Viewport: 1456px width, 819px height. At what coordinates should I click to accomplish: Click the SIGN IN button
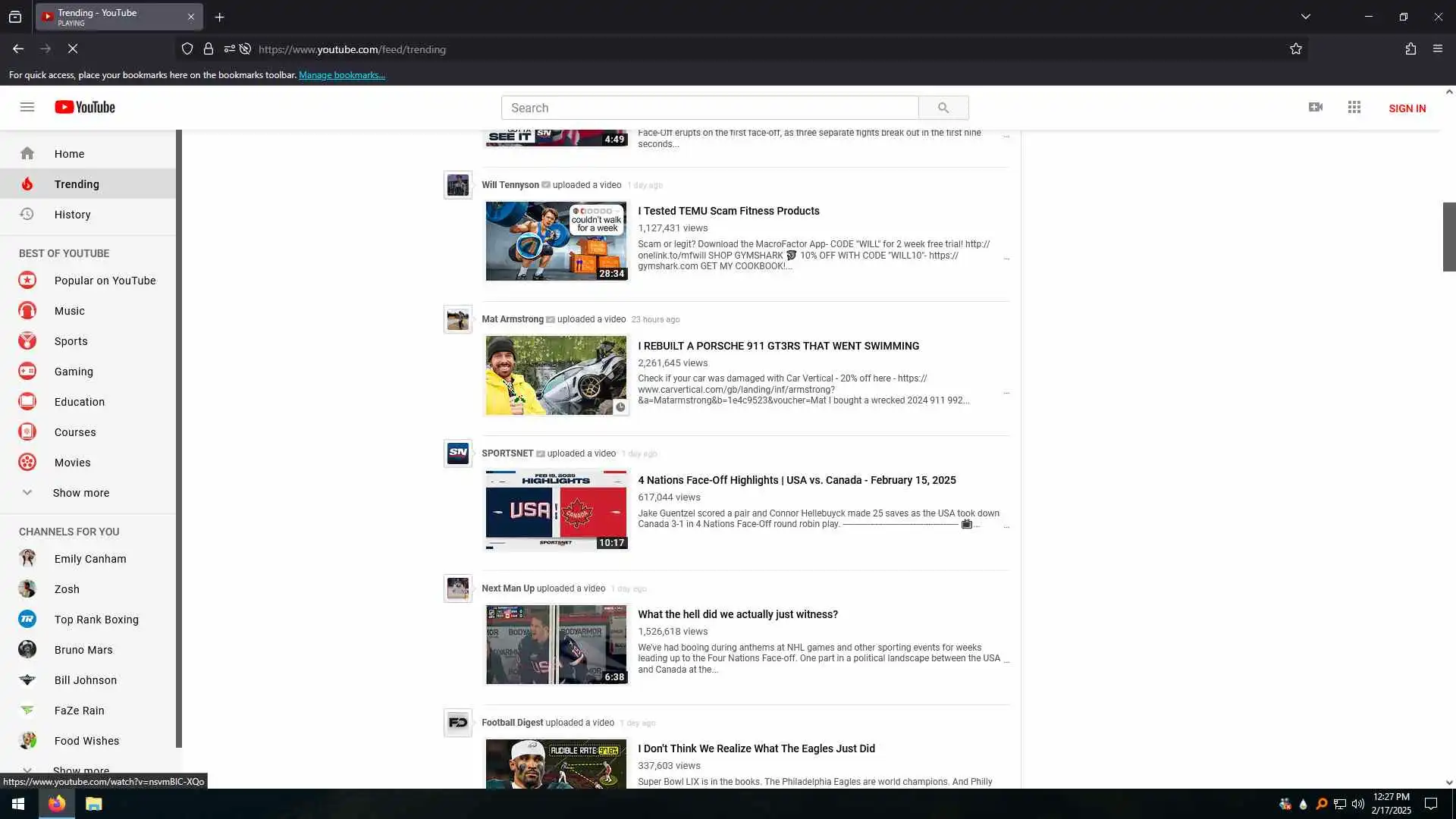pyautogui.click(x=1407, y=108)
